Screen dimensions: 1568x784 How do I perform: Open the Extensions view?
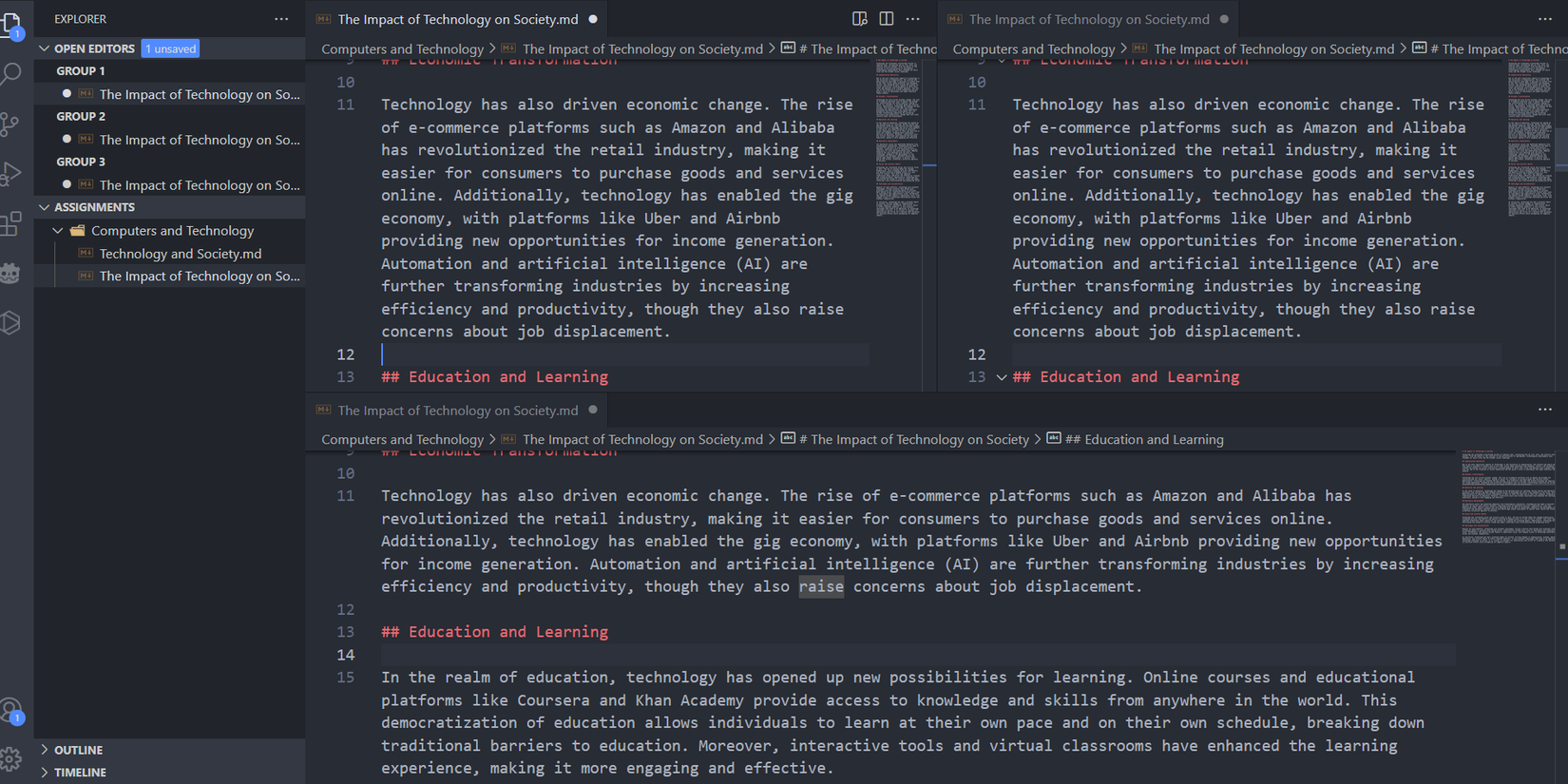pos(11,224)
